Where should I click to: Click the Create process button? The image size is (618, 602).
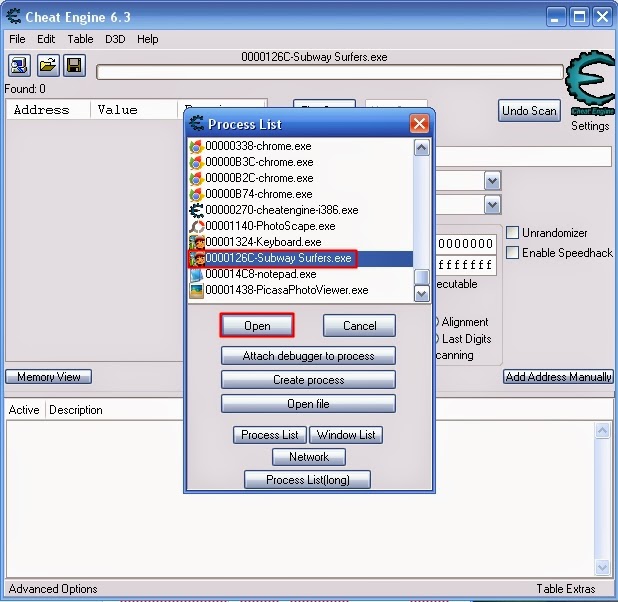coord(308,380)
